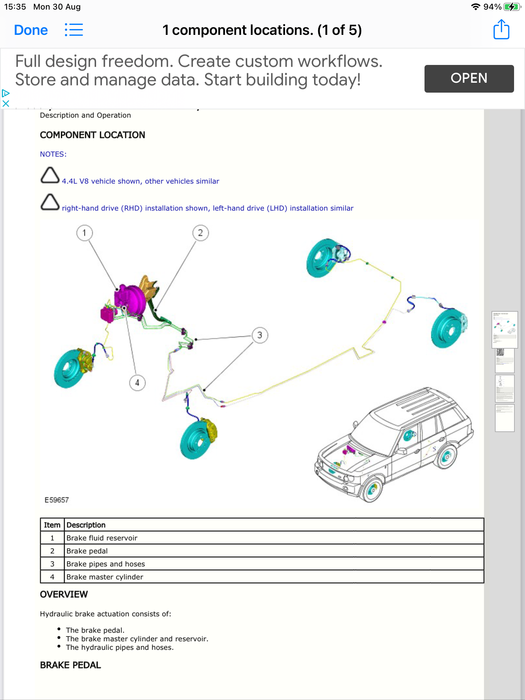525x700 pixels.
Task: Select the second page thumbnail
Action: [x=504, y=360]
